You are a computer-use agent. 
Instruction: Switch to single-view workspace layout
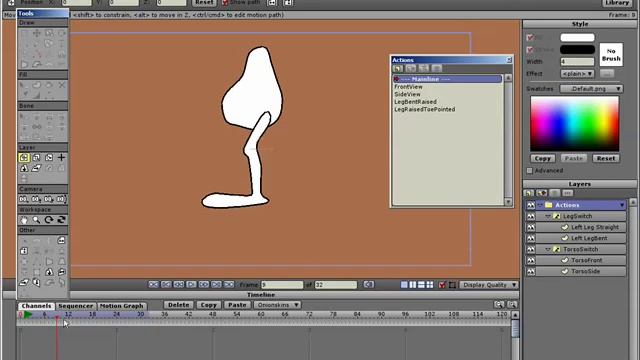(404, 285)
